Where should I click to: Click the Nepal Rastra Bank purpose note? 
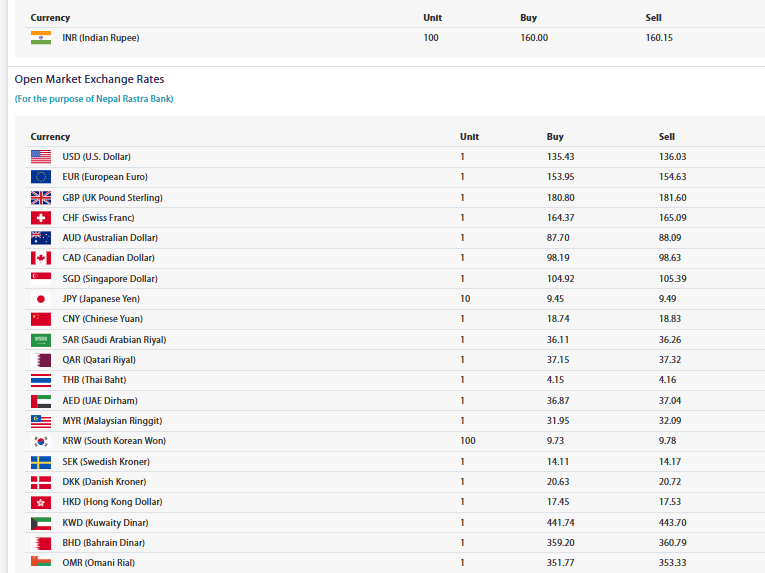click(94, 99)
